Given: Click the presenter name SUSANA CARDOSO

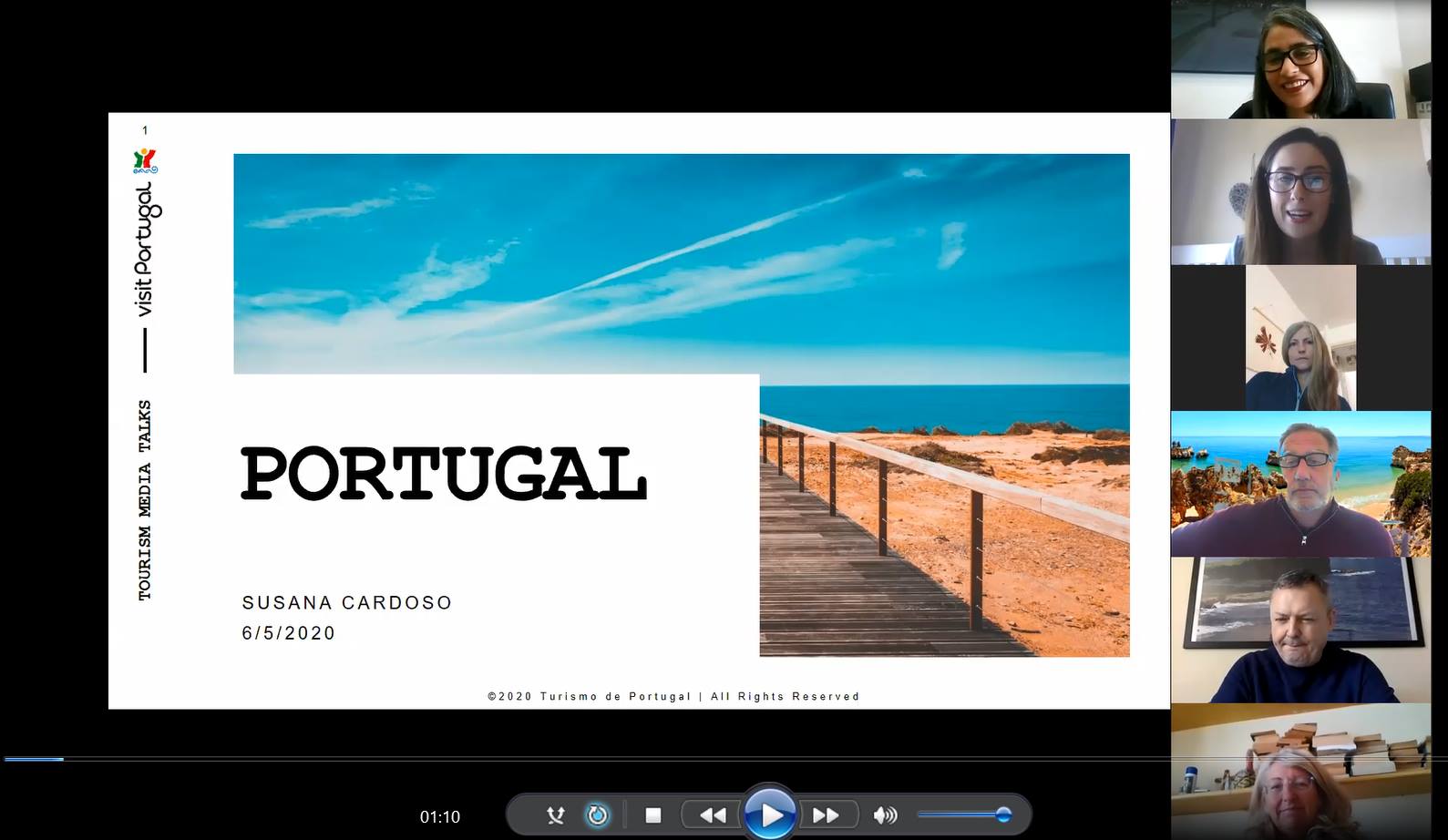Looking at the screenshot, I should [347, 602].
